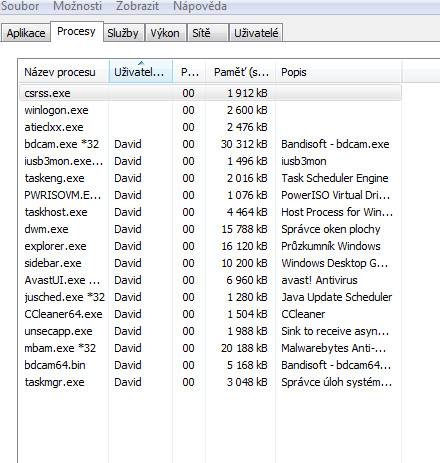Click the Sink to receive asyn... description

point(335,331)
